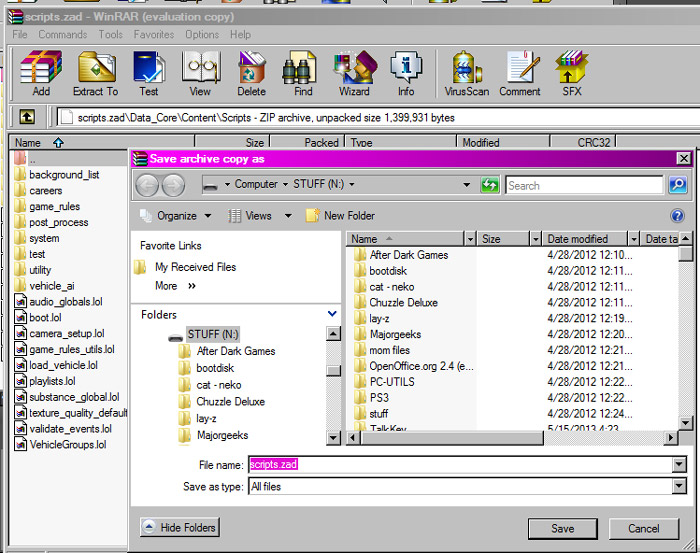Open the Find binoculars tool

(x=303, y=74)
